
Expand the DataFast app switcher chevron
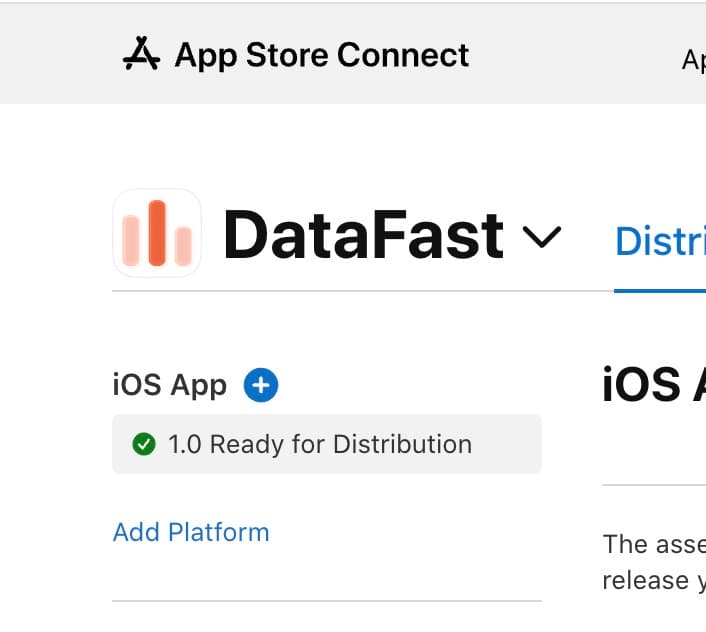coord(542,237)
